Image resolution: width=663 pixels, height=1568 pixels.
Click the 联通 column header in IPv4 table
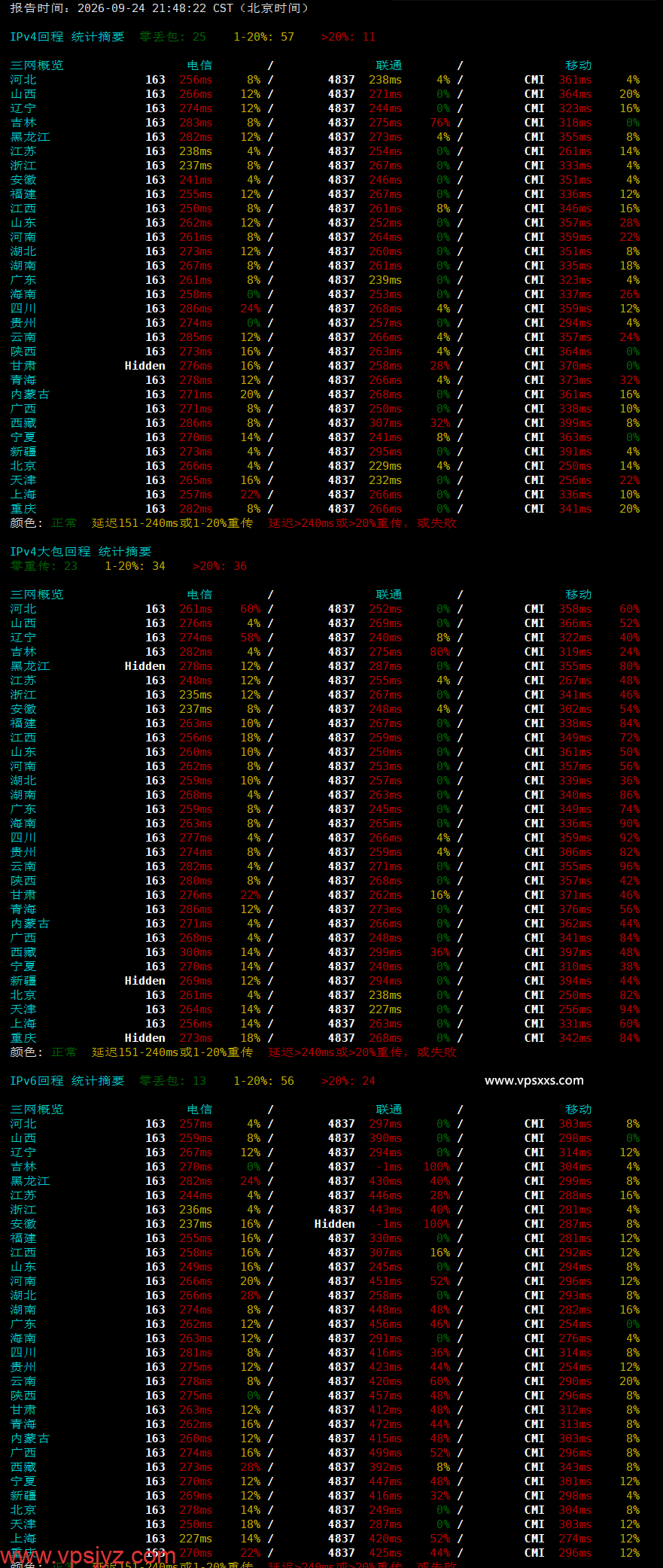389,65
